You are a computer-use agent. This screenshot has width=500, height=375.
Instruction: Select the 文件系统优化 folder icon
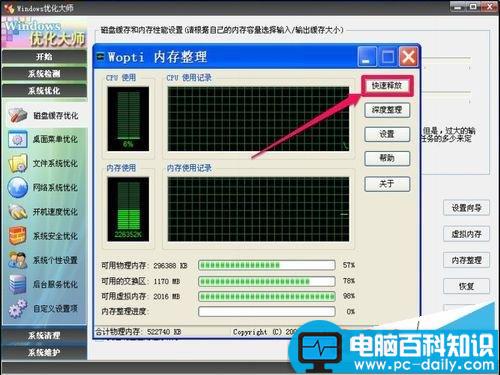(18, 163)
